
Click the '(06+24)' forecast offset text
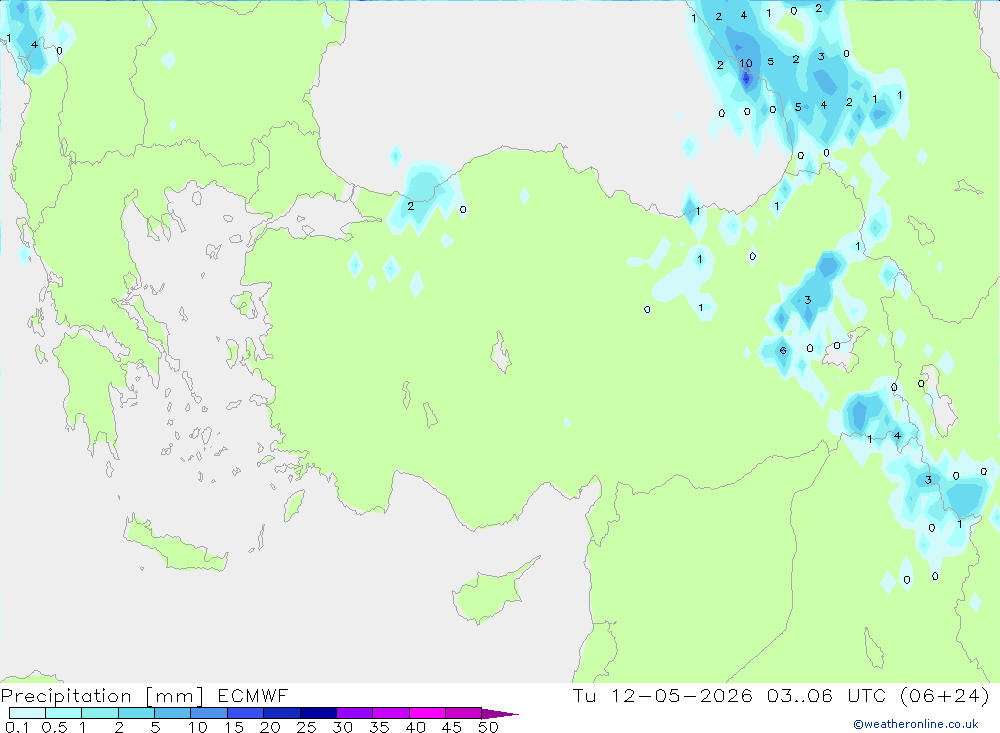(945, 696)
